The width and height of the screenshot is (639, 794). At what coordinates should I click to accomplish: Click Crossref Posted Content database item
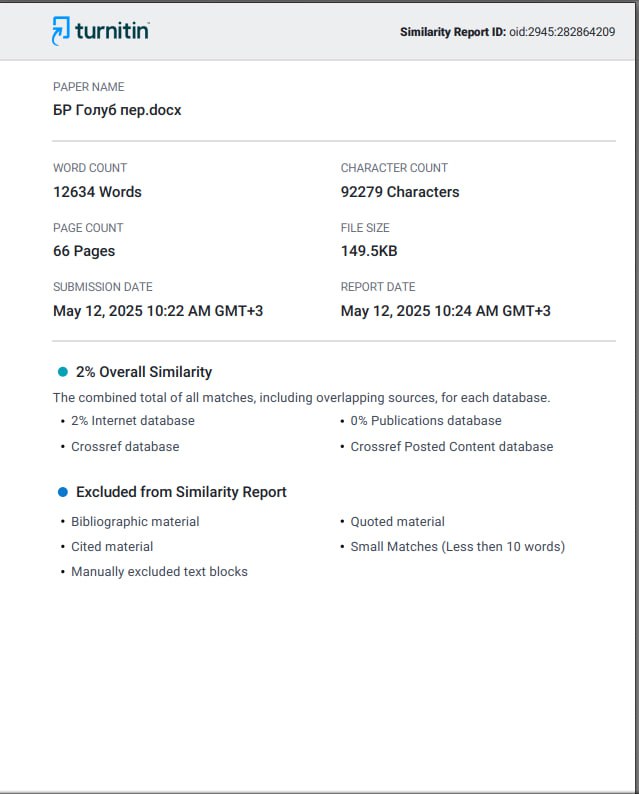(x=452, y=447)
